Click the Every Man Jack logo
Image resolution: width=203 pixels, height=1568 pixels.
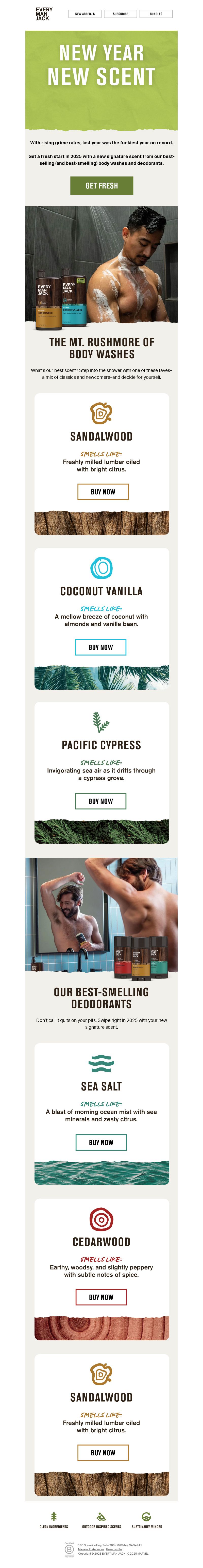click(44, 14)
